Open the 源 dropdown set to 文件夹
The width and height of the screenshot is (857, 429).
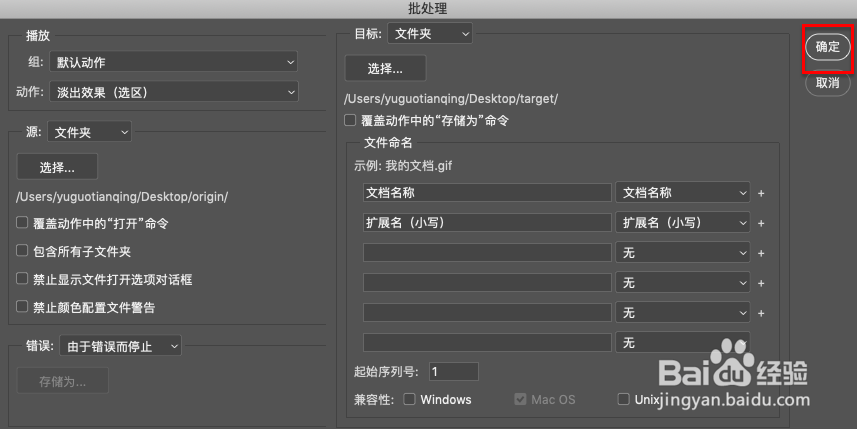tap(90, 132)
